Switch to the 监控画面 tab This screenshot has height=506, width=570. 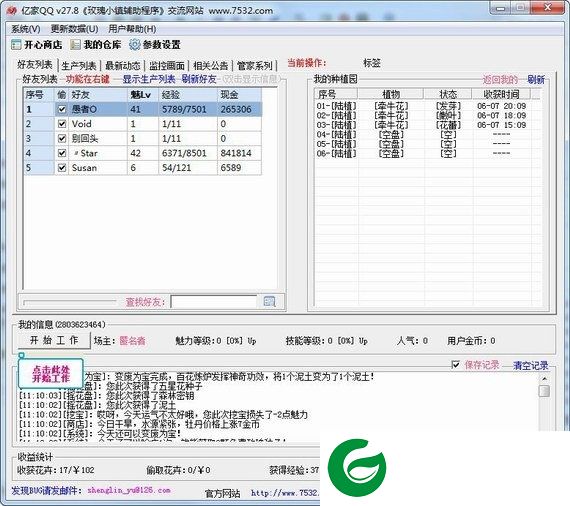point(167,66)
